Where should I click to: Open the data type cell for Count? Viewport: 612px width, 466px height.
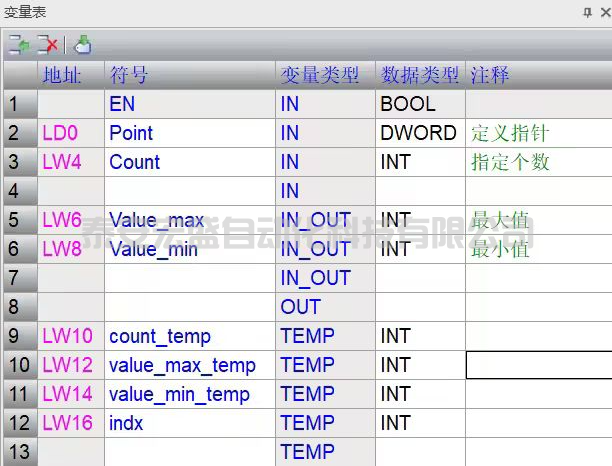[420, 162]
